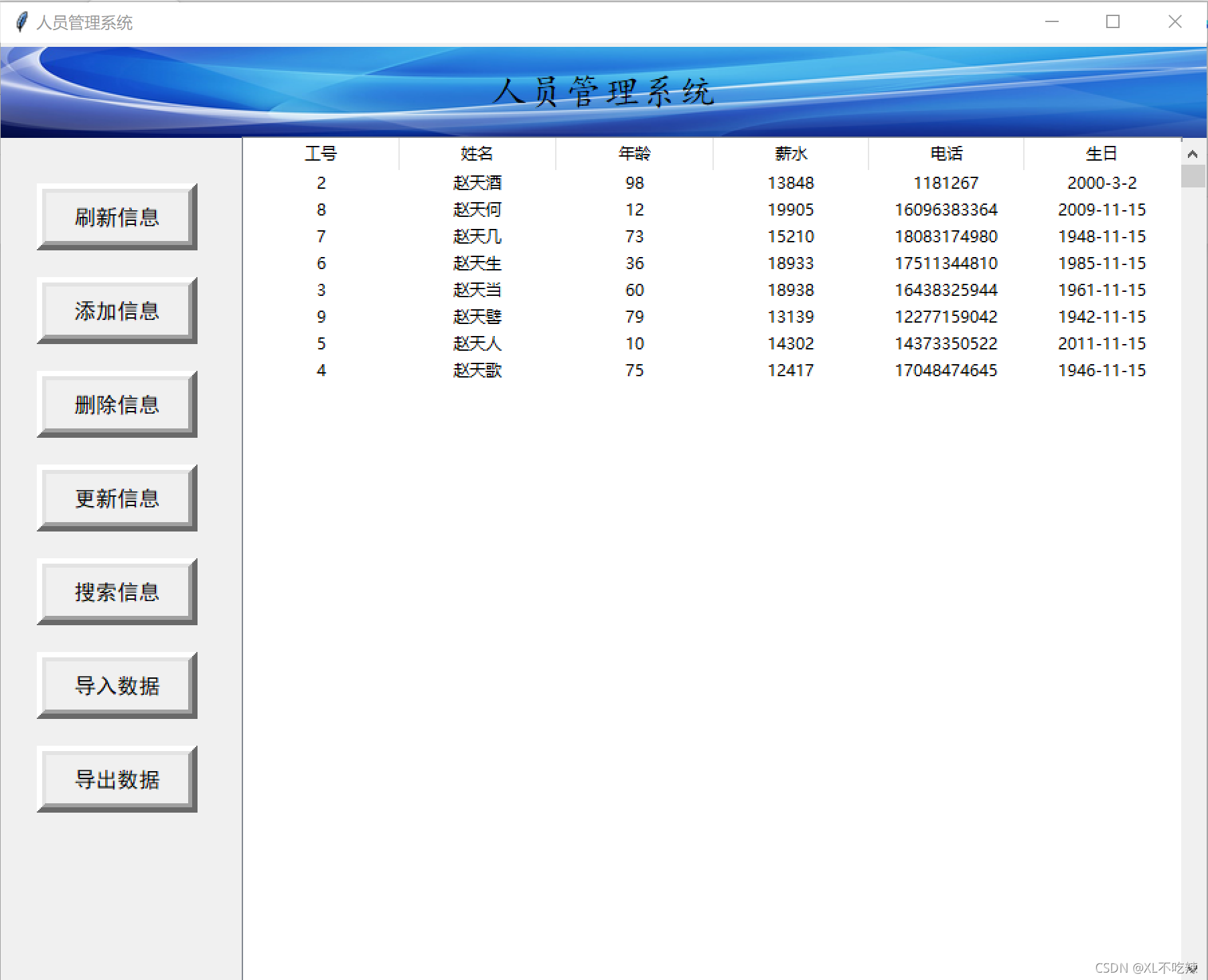Click phone number 17511344810

tap(946, 263)
